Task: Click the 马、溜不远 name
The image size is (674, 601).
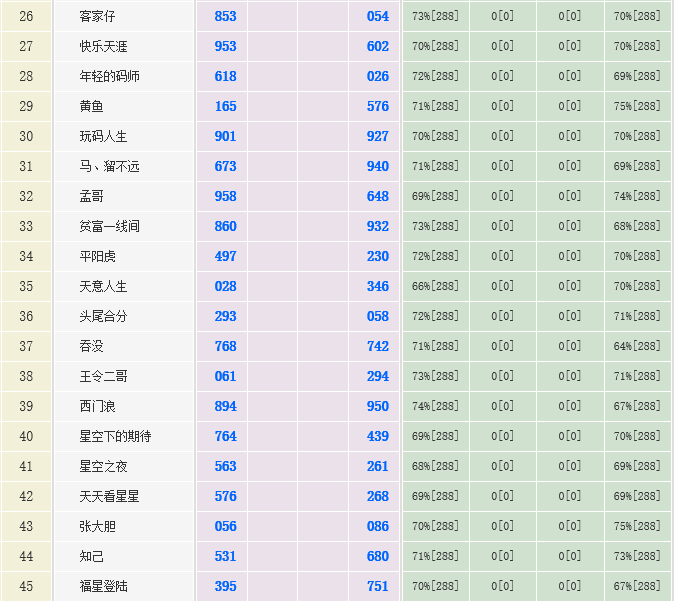Action: tap(109, 166)
